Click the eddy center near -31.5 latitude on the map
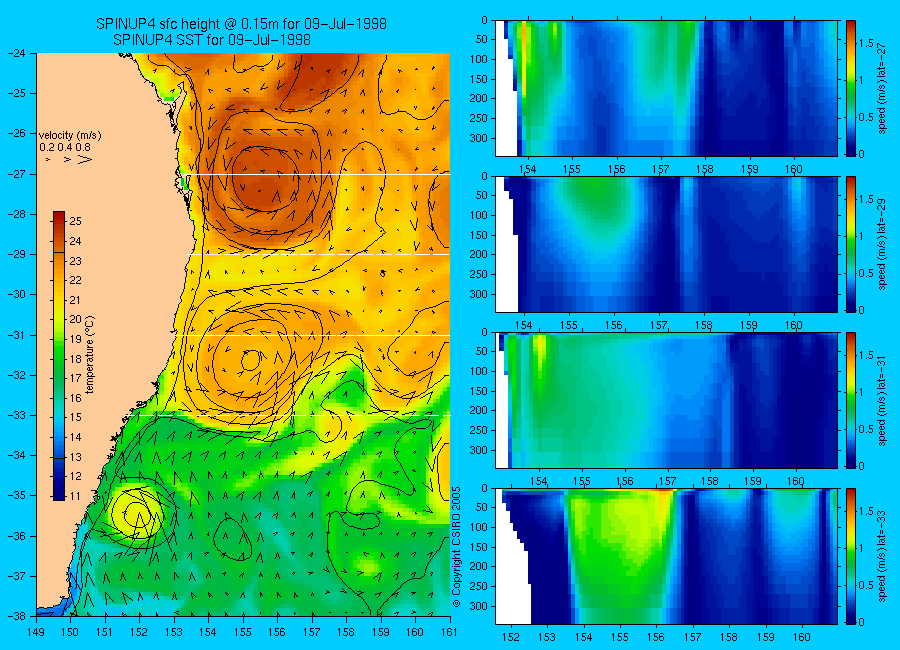The image size is (900, 650). (x=251, y=361)
